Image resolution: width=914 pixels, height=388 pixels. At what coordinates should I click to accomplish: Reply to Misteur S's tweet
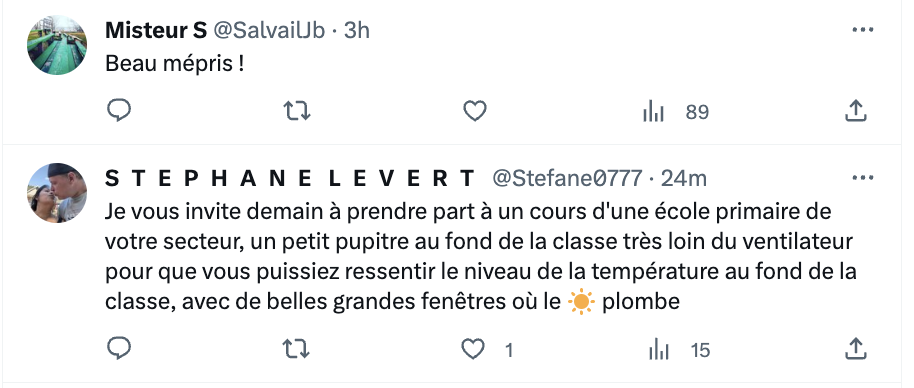[x=119, y=111]
